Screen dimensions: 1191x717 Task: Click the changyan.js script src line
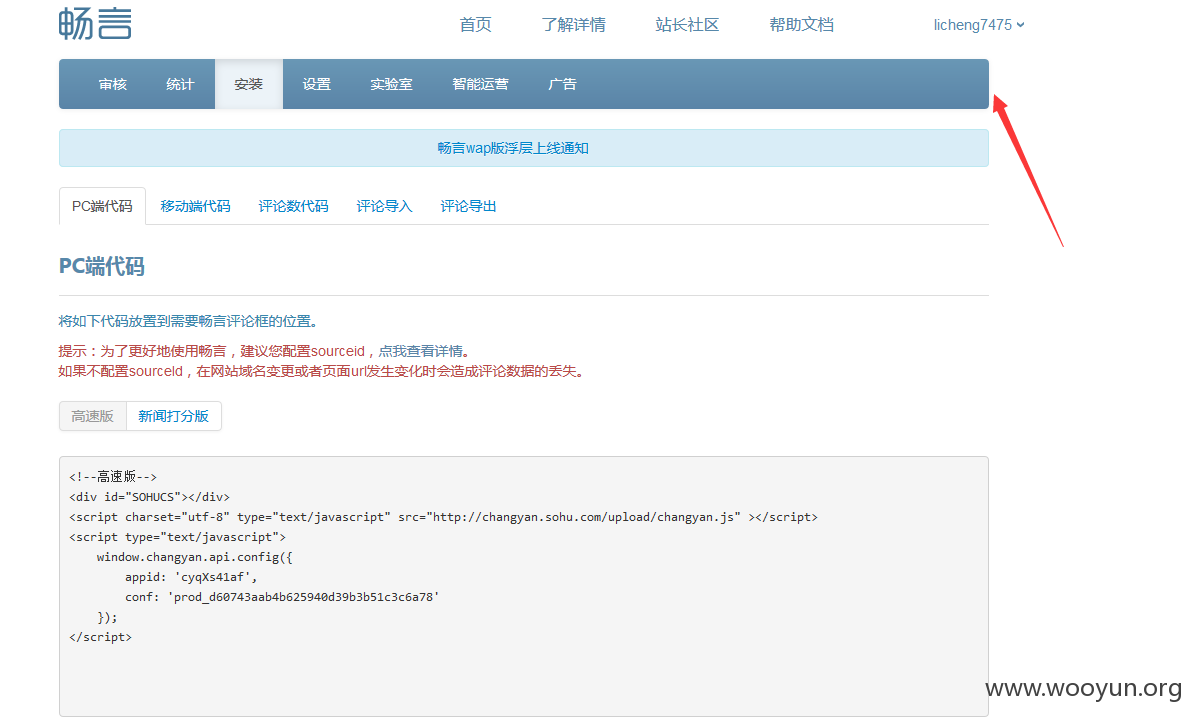point(444,517)
